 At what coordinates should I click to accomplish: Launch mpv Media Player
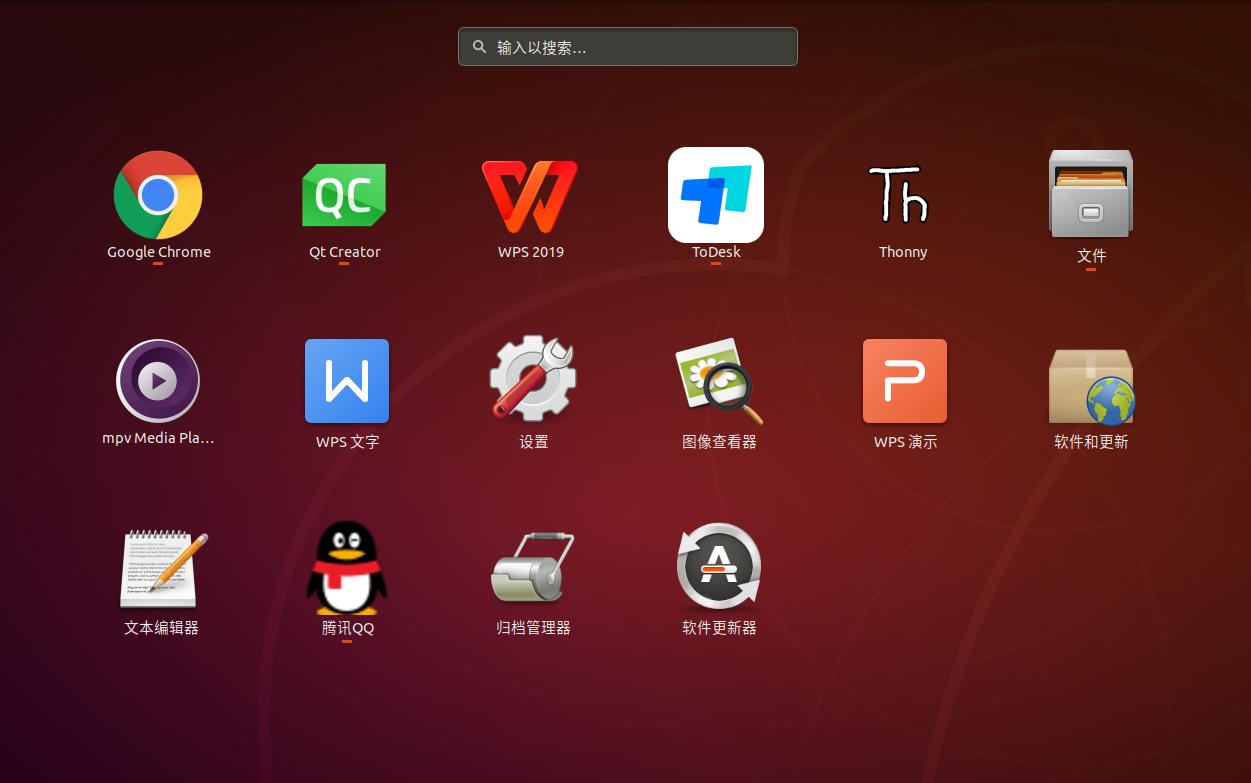pos(158,381)
